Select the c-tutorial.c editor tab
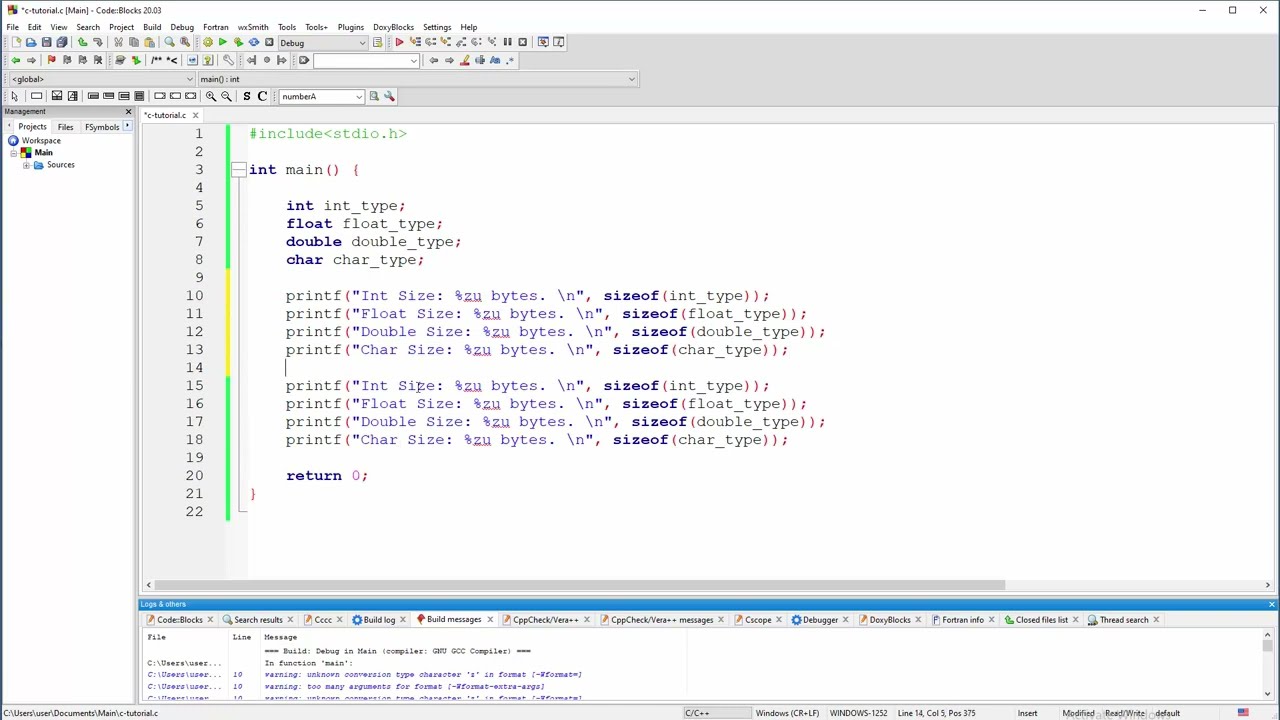The width and height of the screenshot is (1280, 720). coord(165,115)
